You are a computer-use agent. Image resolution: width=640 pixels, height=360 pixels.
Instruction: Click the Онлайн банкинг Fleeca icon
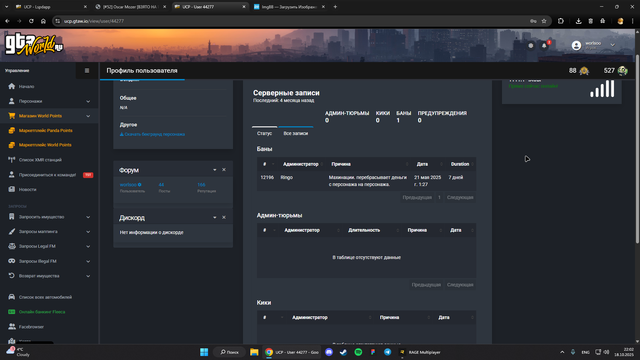[11, 311]
